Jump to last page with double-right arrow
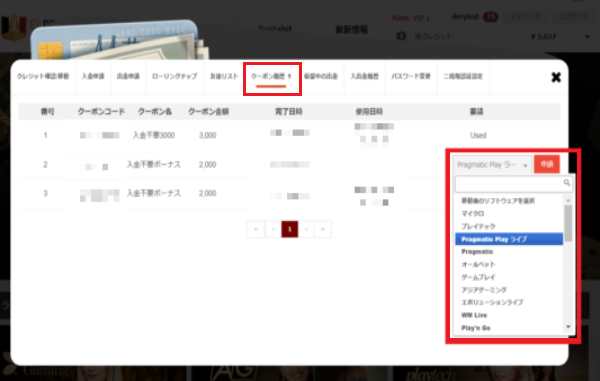The image size is (600, 381). [x=323, y=229]
